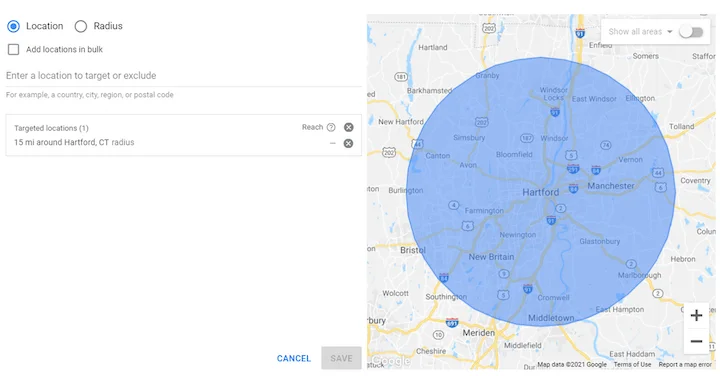The image size is (720, 376).
Task: Click the Glastonbury map label
Action: click(x=600, y=241)
